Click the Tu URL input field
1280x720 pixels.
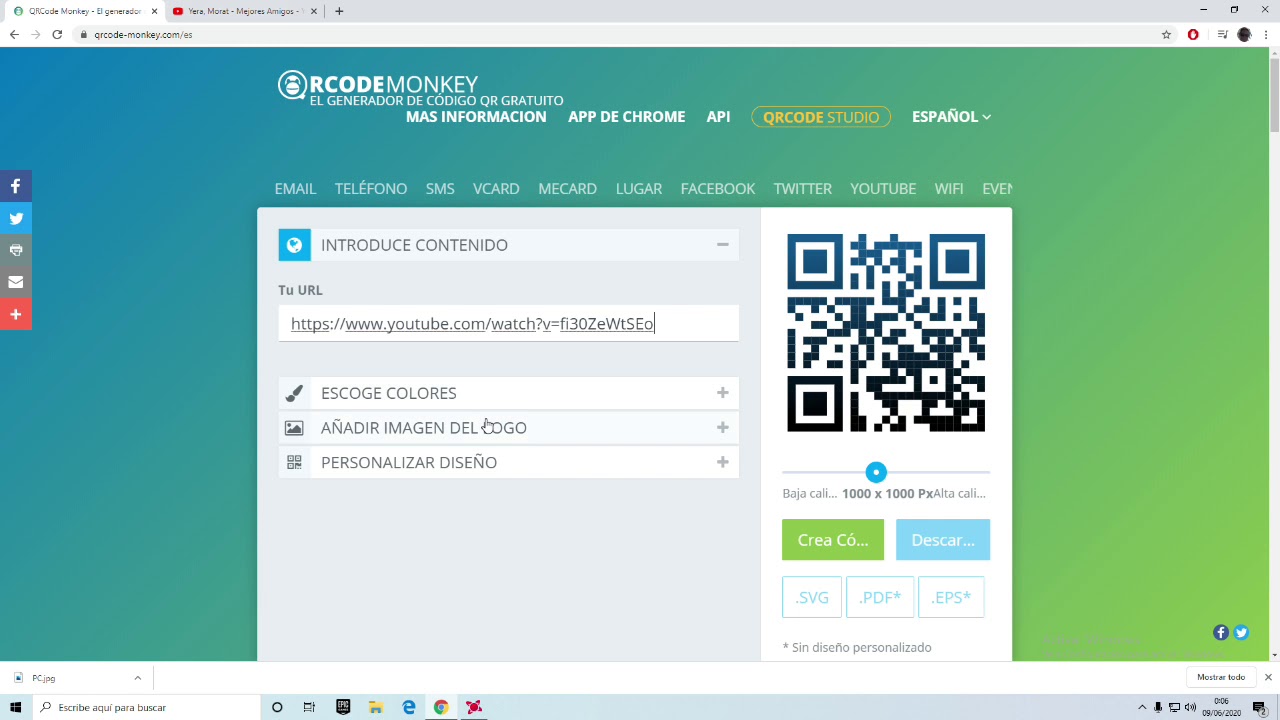508,323
